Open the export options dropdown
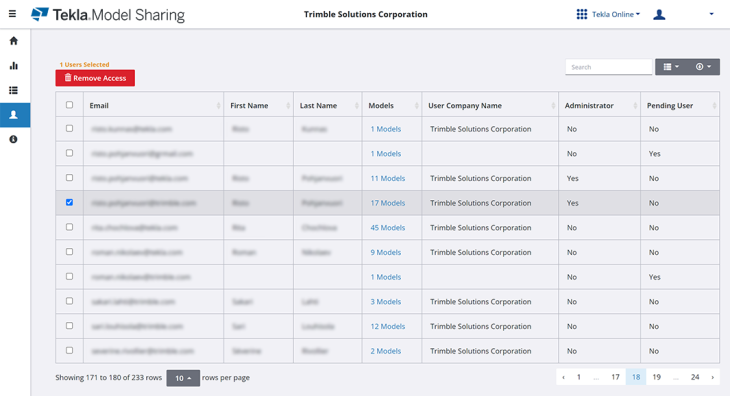The height and width of the screenshot is (396, 730). (703, 67)
